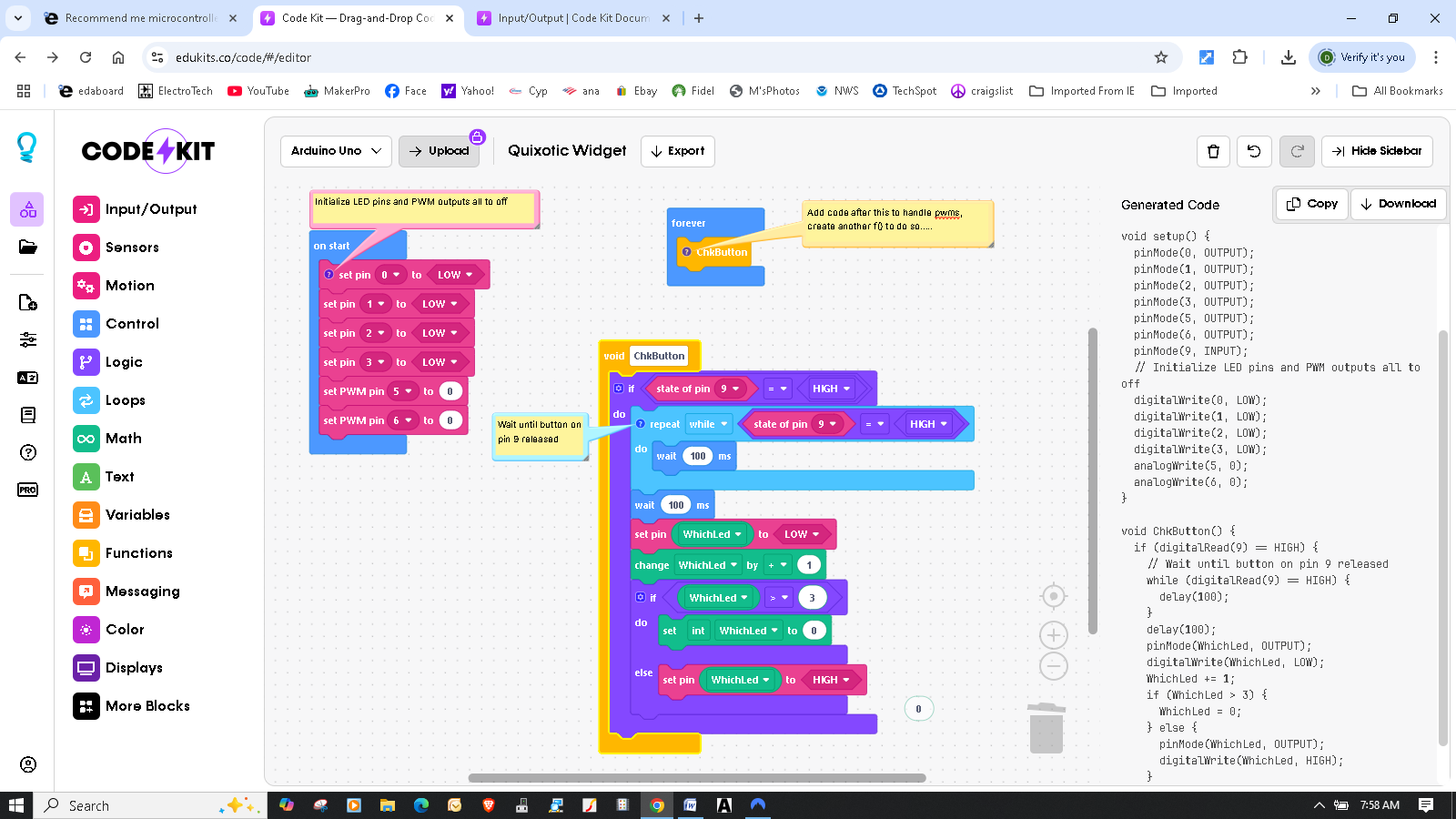Image resolution: width=1456 pixels, height=819 pixels.
Task: Switch to the Recommend me microcontroller tab
Action: (141, 18)
